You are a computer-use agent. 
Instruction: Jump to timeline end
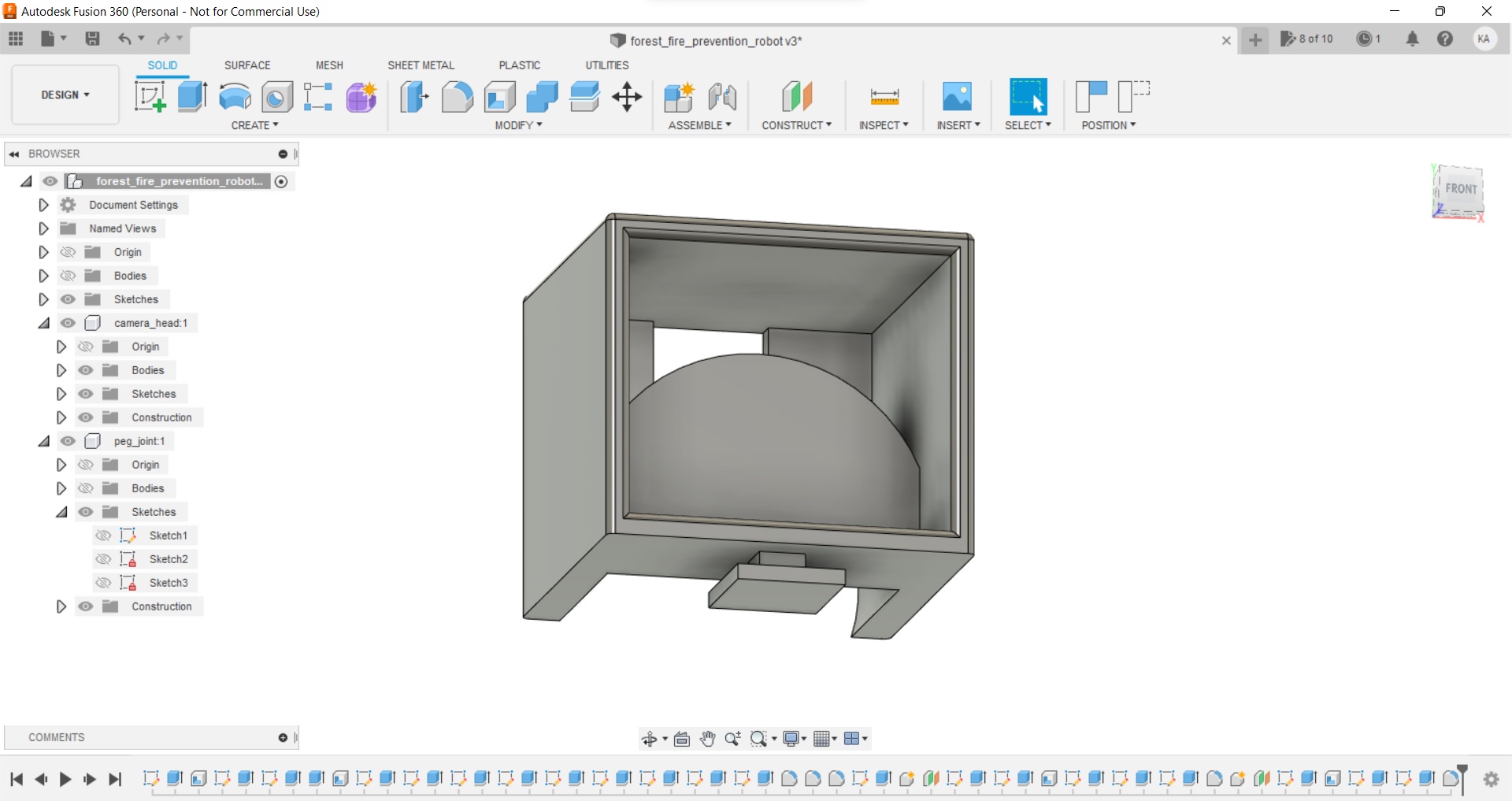click(x=115, y=780)
